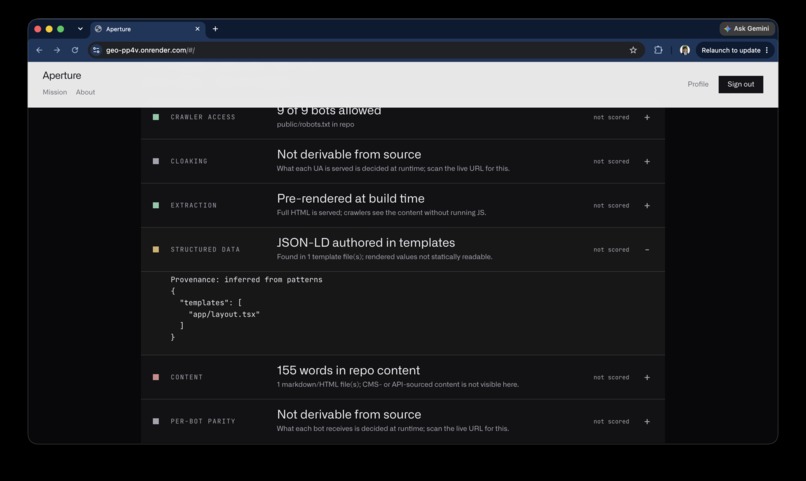Open the tab search dropdown chevron
The width and height of the screenshot is (806, 481).
coord(80,29)
